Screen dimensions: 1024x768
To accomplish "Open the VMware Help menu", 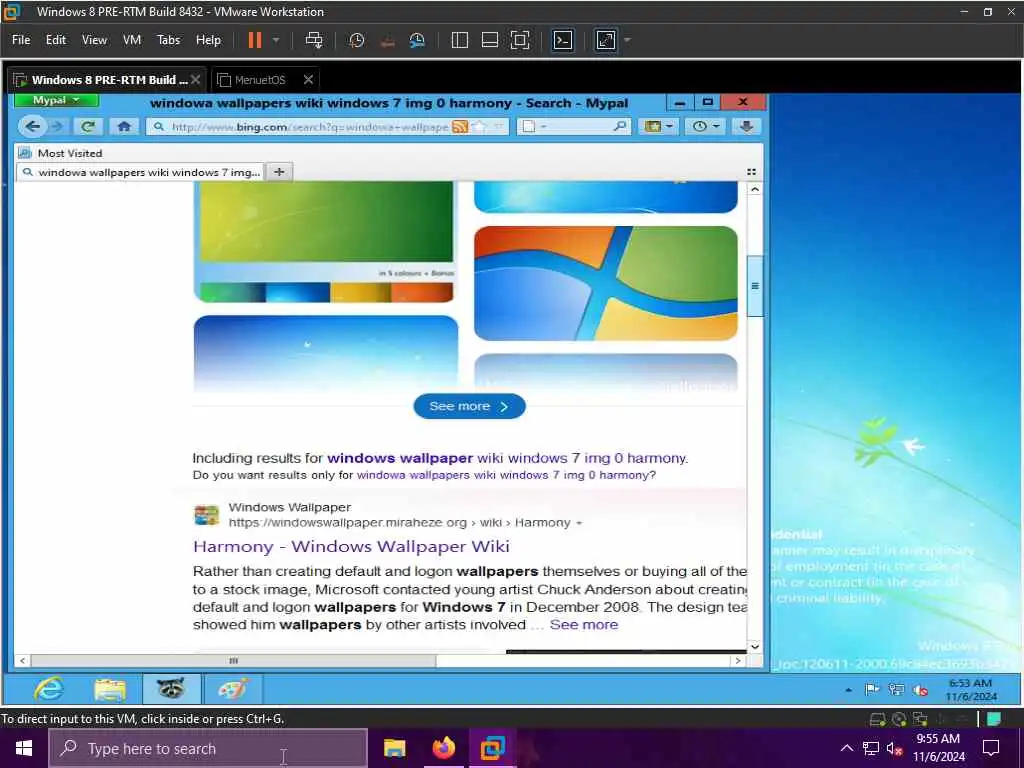I will tap(208, 40).
